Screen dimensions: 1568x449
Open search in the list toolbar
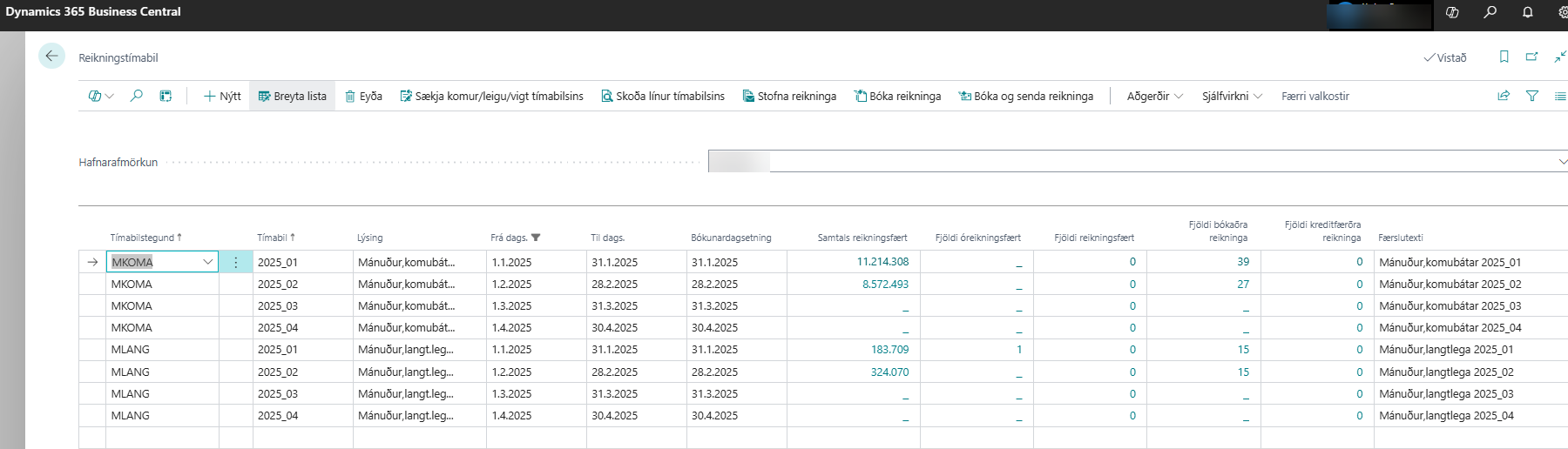click(x=137, y=96)
